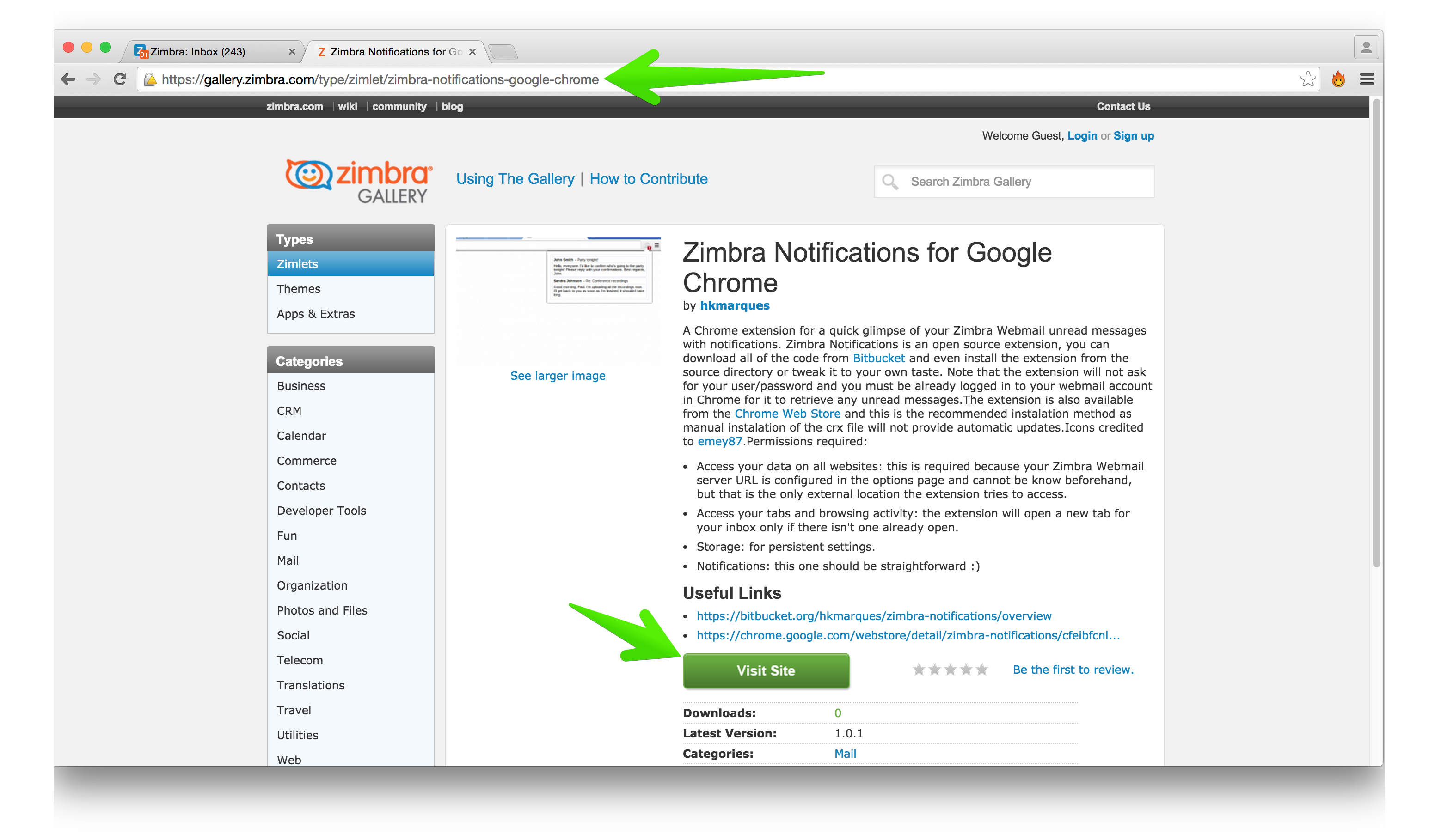Click Contact Us in the top bar
The height and width of the screenshot is (840, 1435).
click(x=1123, y=106)
